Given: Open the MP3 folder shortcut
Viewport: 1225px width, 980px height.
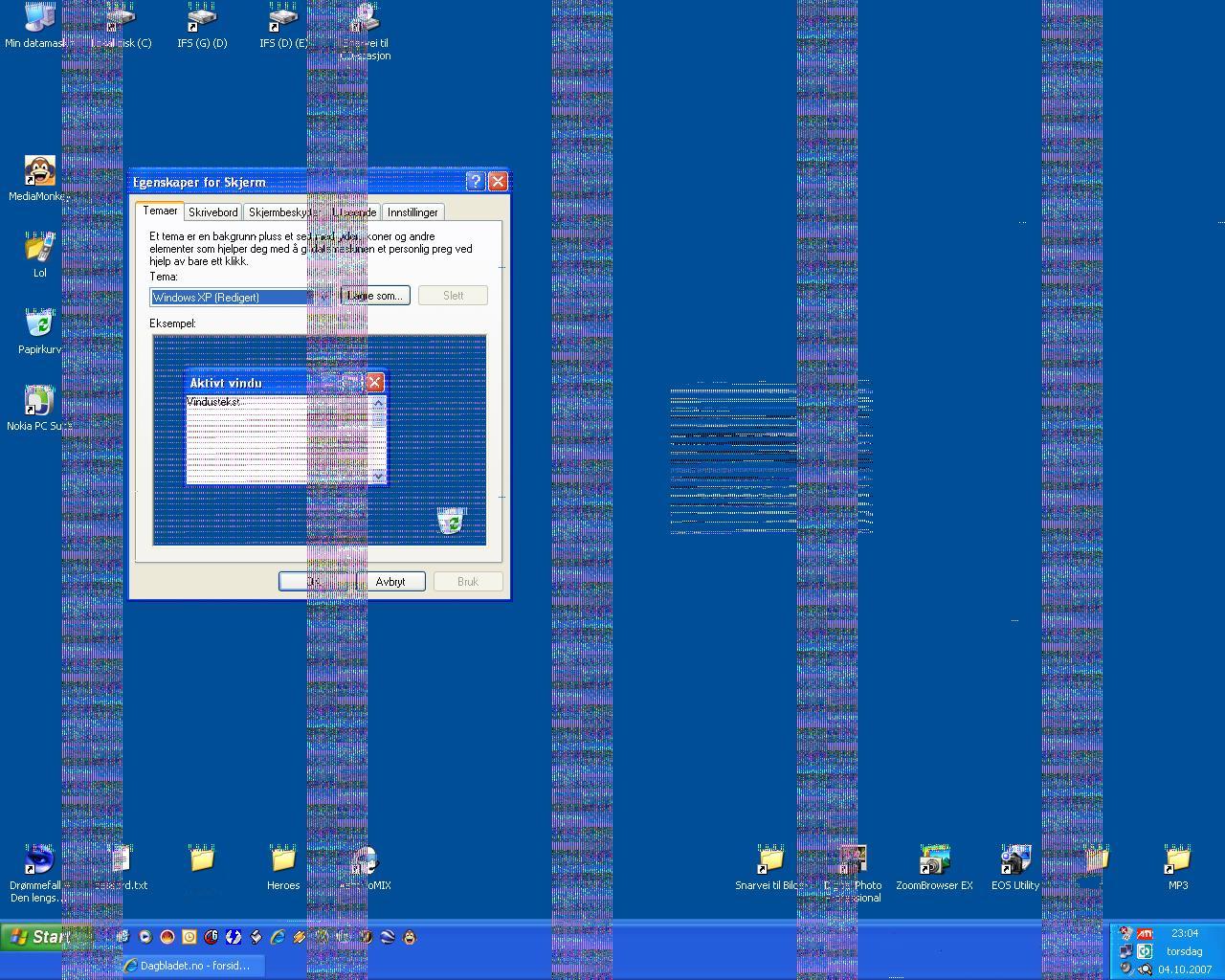Looking at the screenshot, I should 1177,861.
